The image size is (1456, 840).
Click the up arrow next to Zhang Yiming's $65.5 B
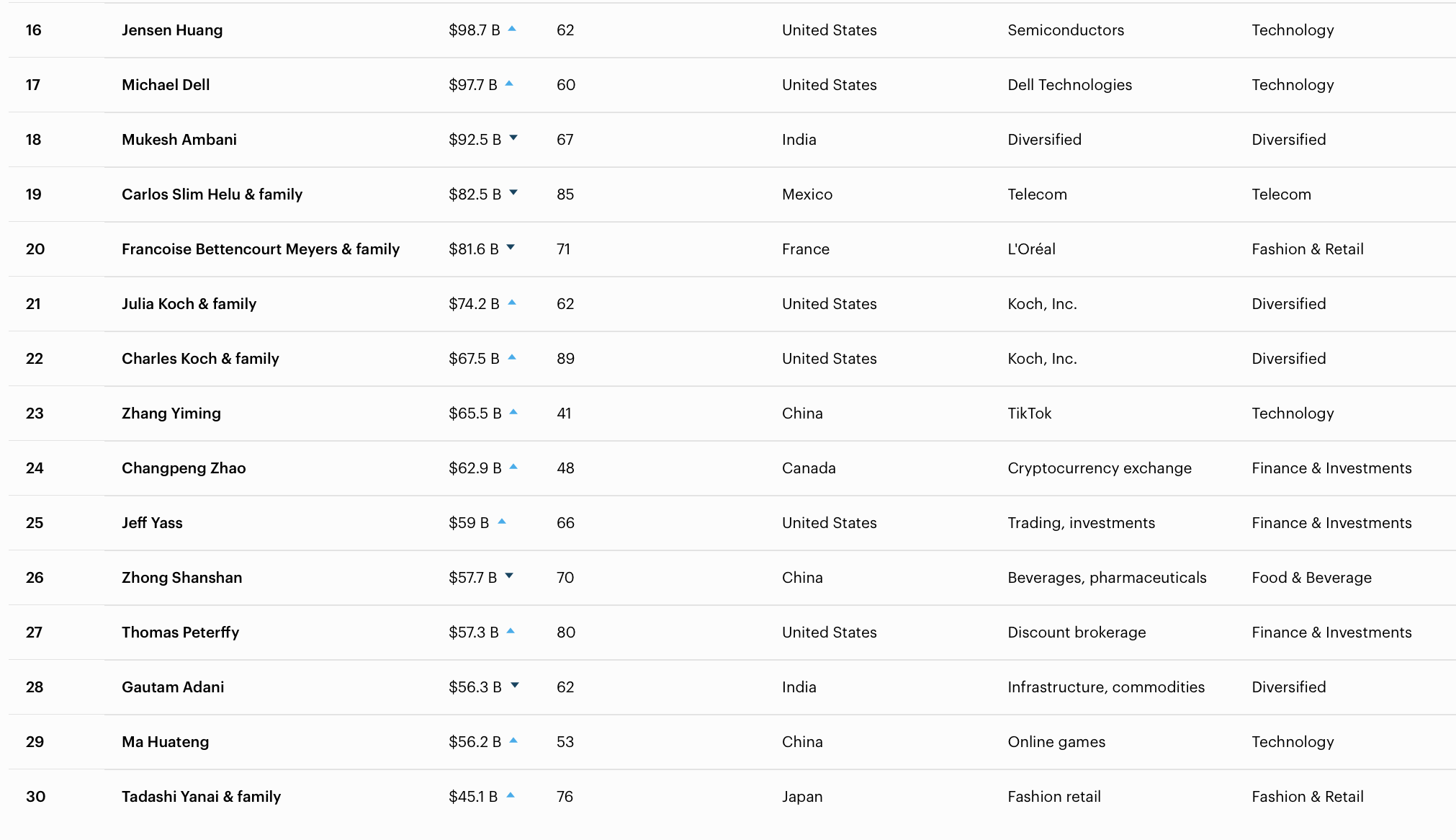tap(513, 412)
